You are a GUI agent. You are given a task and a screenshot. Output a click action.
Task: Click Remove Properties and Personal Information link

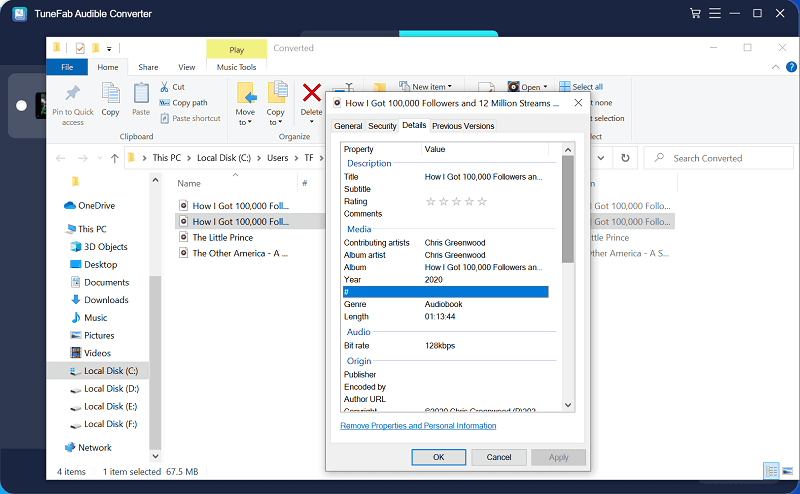click(418, 426)
